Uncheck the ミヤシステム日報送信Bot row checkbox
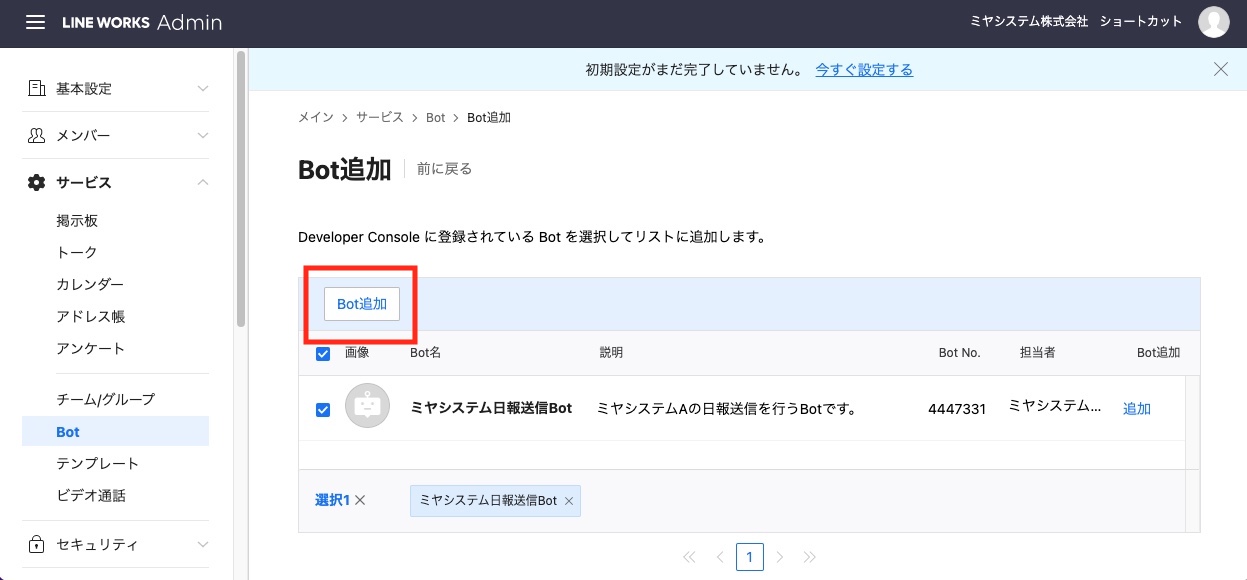This screenshot has height=580, width=1247. [x=323, y=409]
